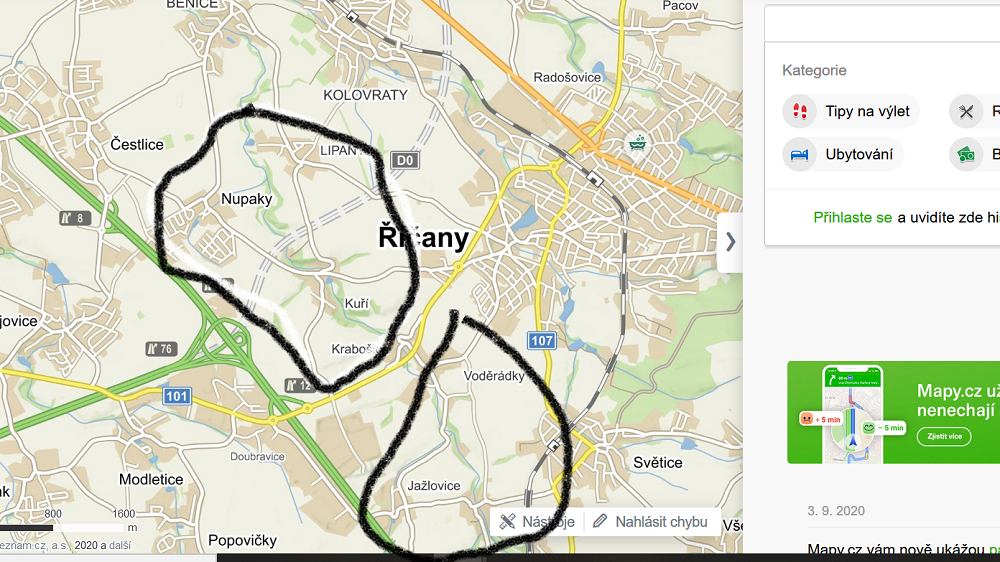Click Nahlásit chybu to report an error
The width and height of the screenshot is (1000, 562).
(x=661, y=522)
